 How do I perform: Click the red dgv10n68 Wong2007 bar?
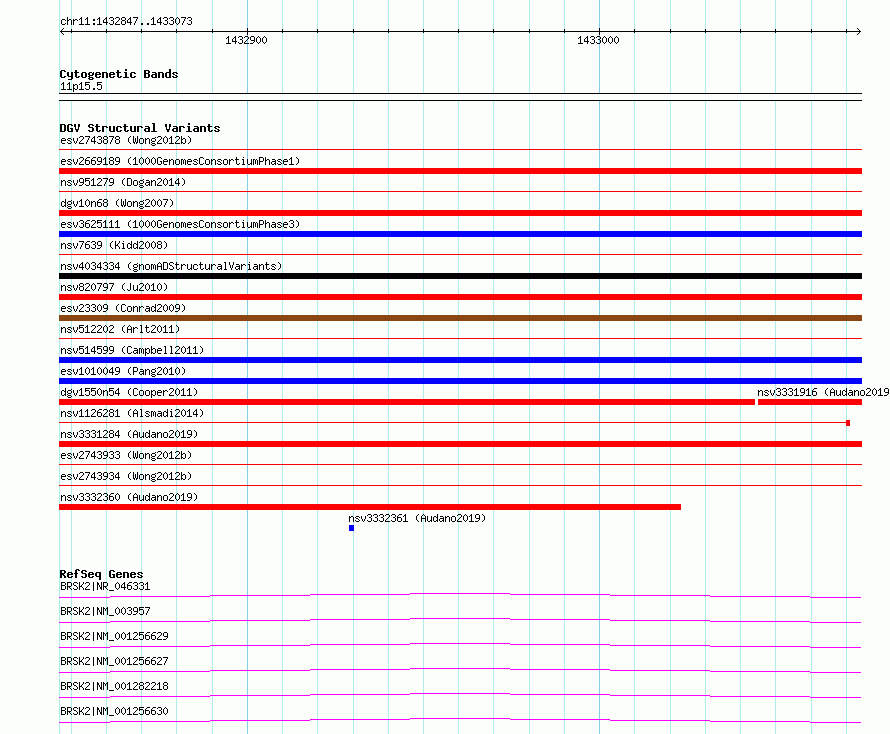(x=460, y=213)
